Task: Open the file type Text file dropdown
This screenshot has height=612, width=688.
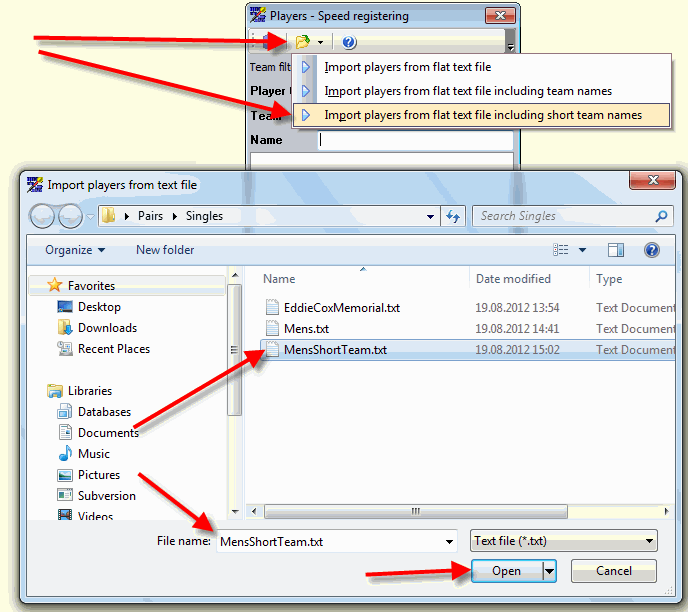Action: click(x=563, y=541)
